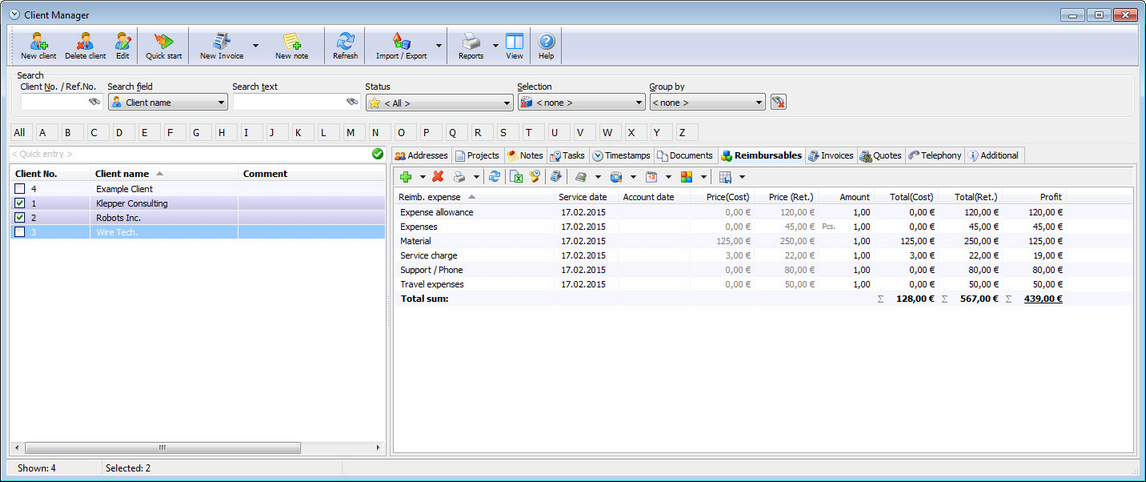Click the New client toolbar icon

(x=38, y=41)
